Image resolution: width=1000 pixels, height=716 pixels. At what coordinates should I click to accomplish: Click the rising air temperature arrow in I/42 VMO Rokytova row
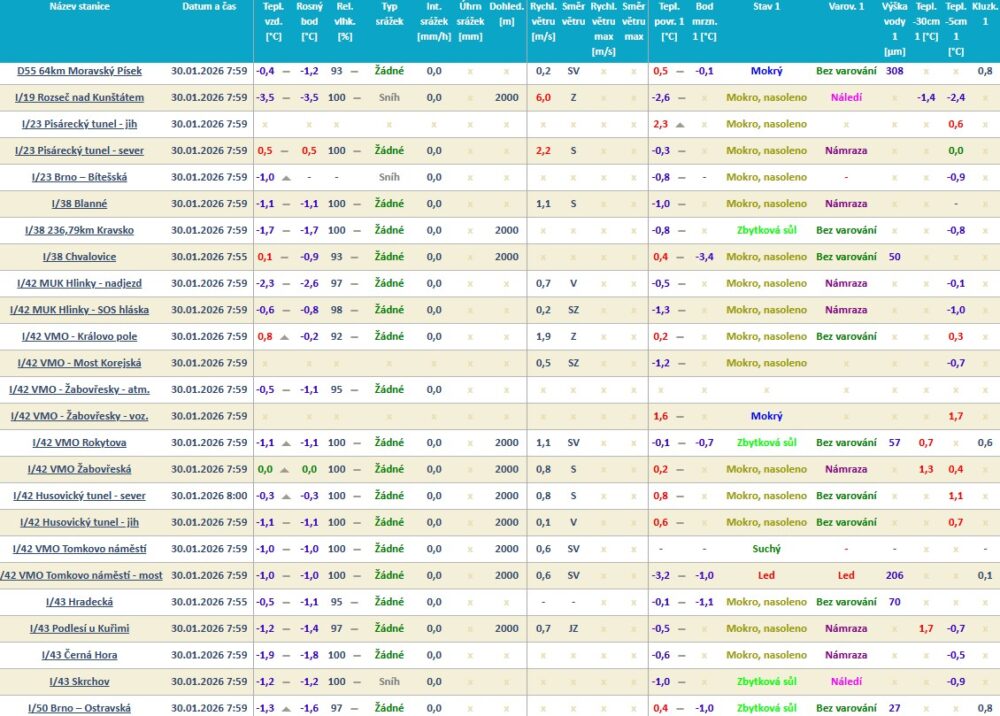pos(286,443)
